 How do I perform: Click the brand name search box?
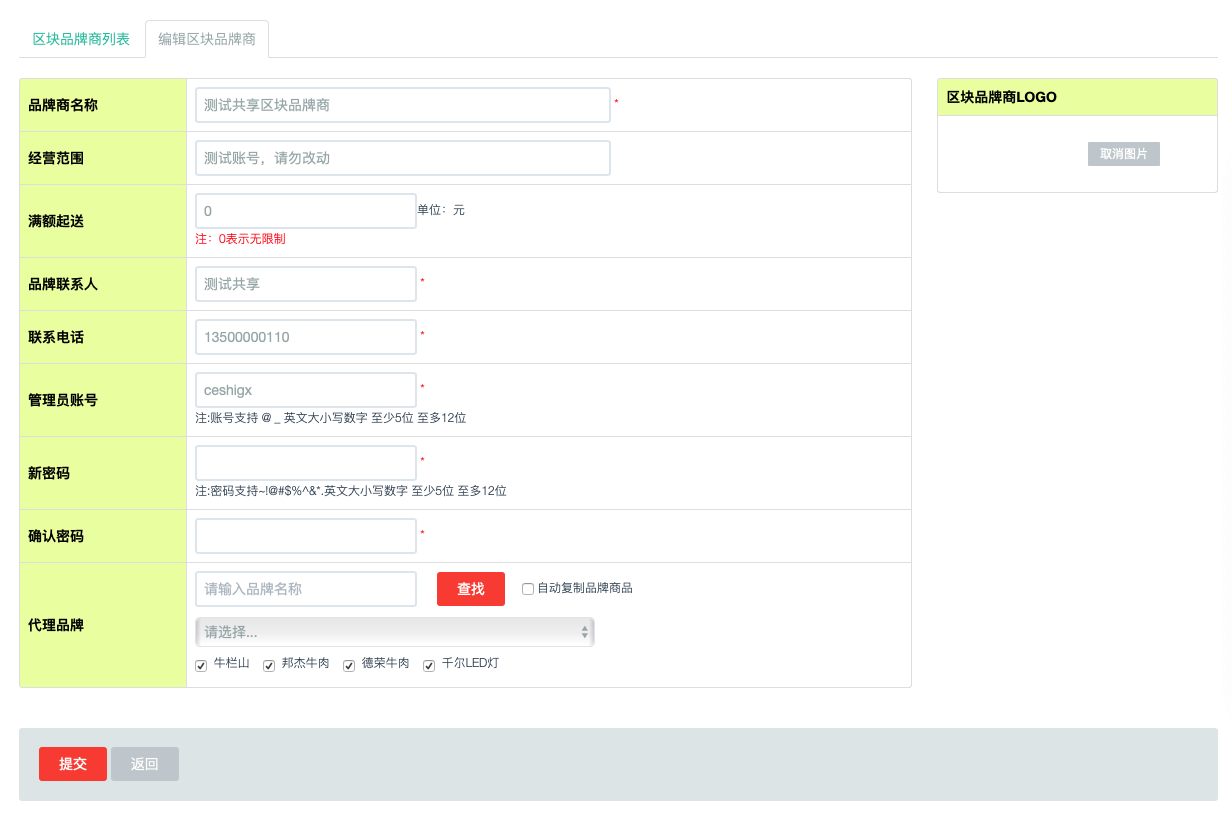(x=305, y=589)
